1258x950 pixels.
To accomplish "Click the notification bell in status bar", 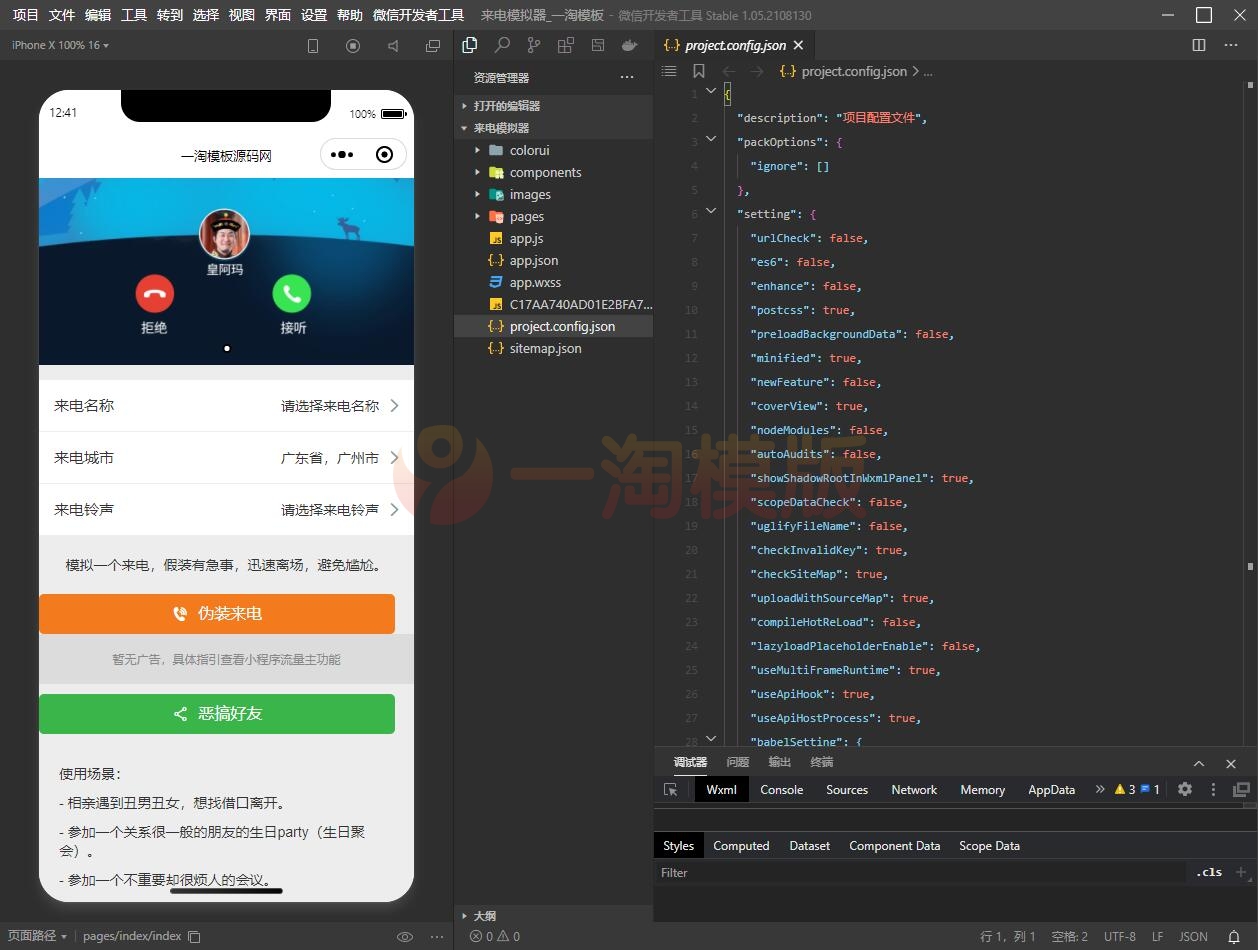I will (x=1234, y=937).
